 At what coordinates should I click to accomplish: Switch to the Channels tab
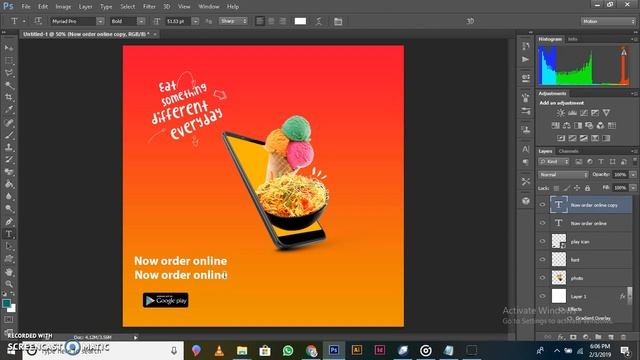coord(568,151)
